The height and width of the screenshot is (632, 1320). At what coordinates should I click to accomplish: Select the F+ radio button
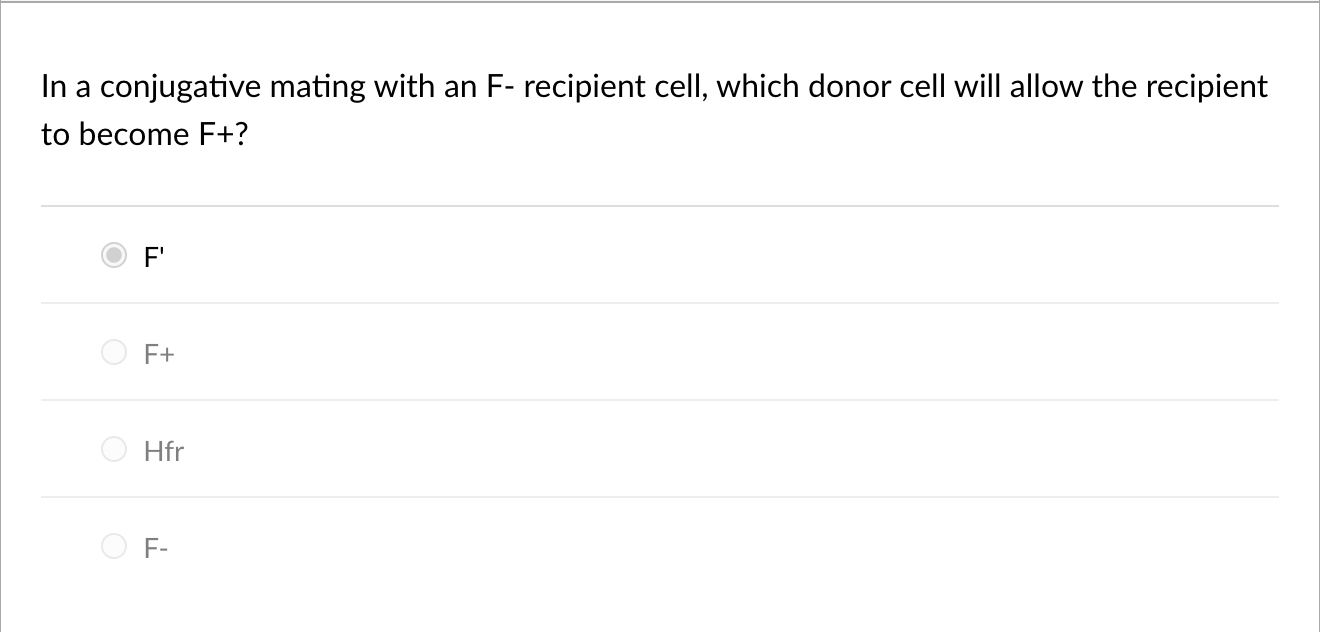[x=116, y=353]
